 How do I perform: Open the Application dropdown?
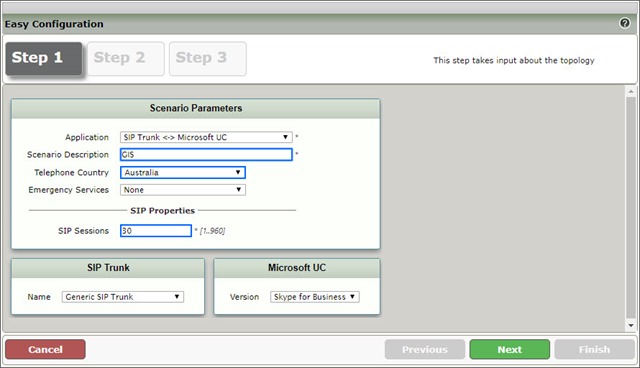tap(206, 137)
